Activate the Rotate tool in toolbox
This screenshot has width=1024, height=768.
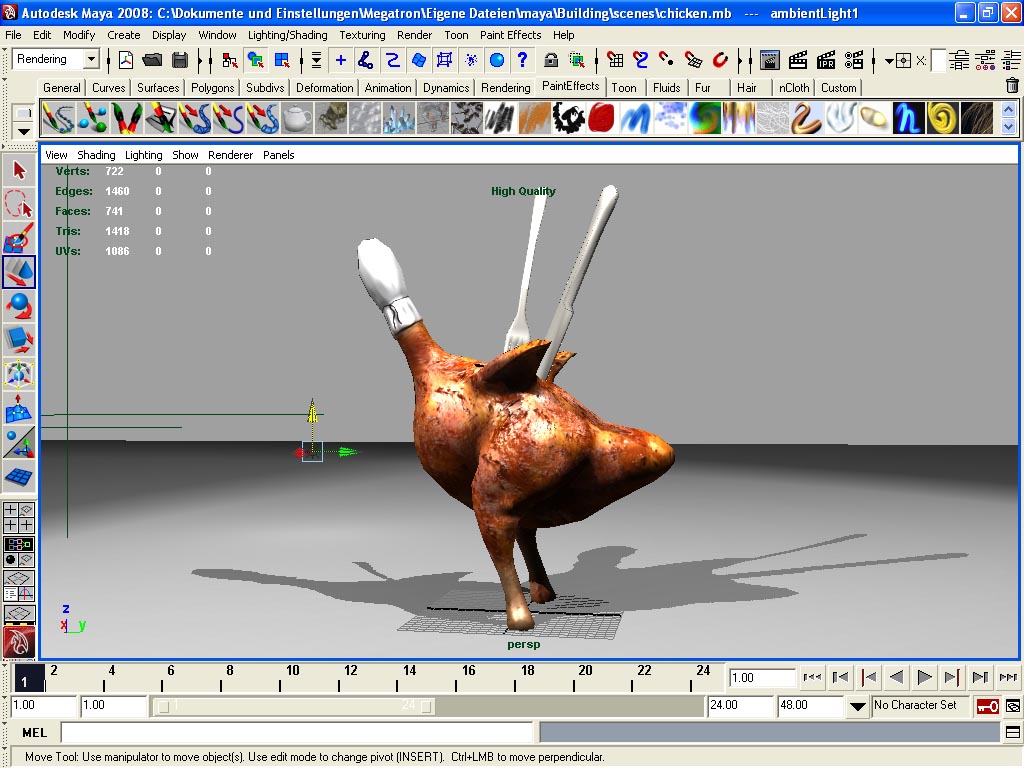pyautogui.click(x=19, y=305)
